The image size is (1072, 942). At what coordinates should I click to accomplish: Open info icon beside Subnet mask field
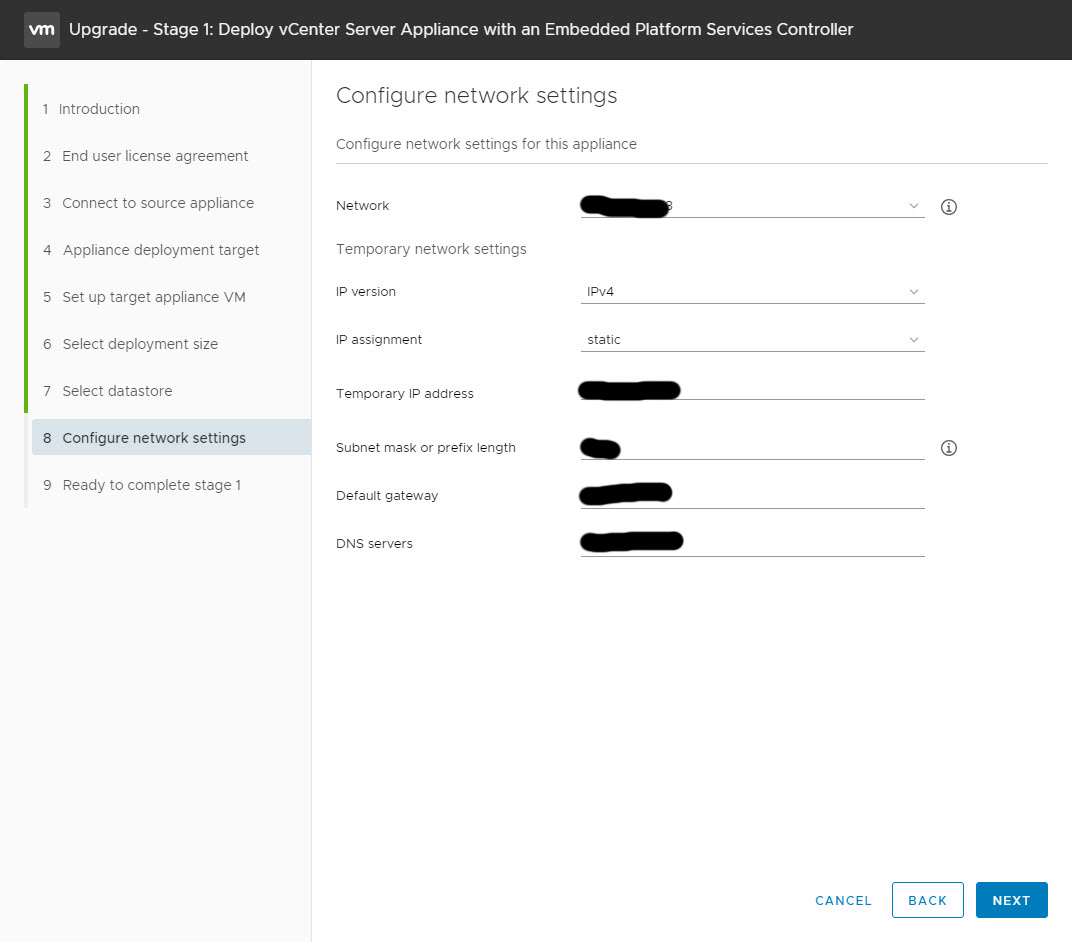point(948,448)
